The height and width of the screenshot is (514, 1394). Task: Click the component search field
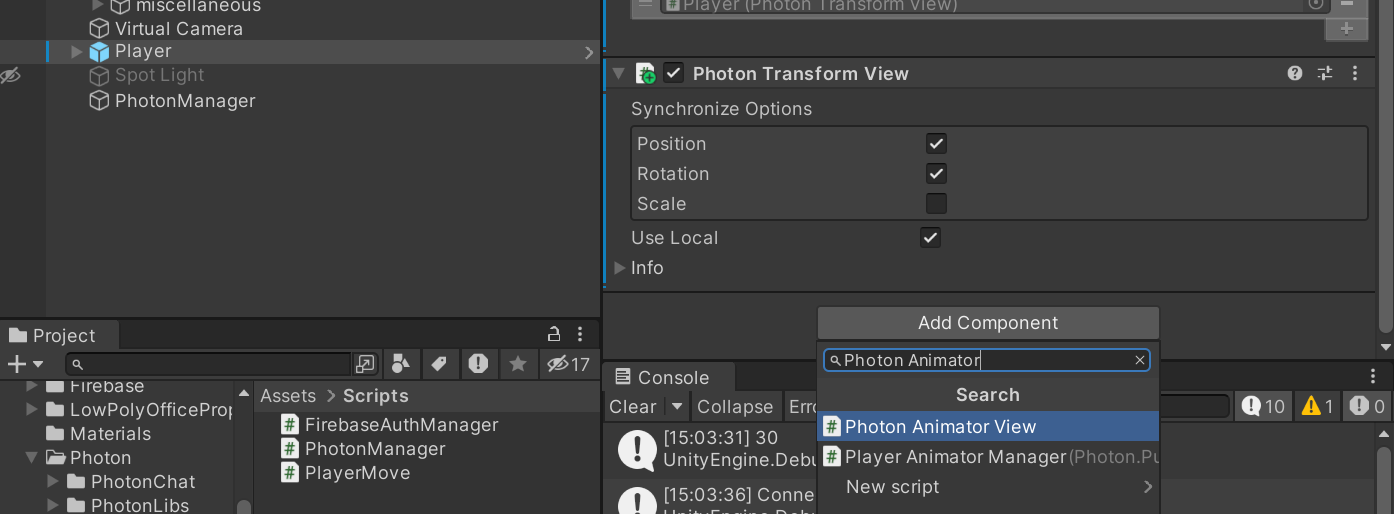(985, 360)
